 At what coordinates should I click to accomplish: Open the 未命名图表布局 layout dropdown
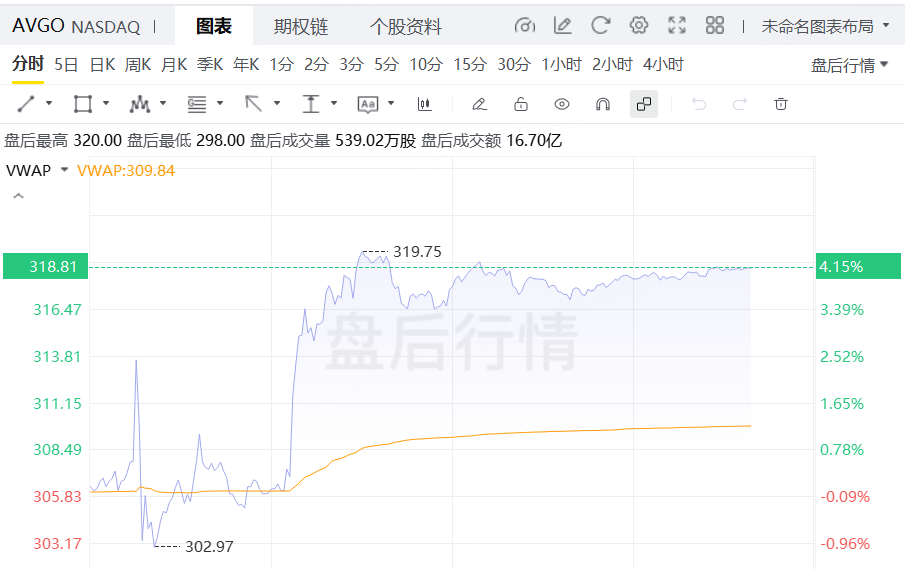click(825, 26)
